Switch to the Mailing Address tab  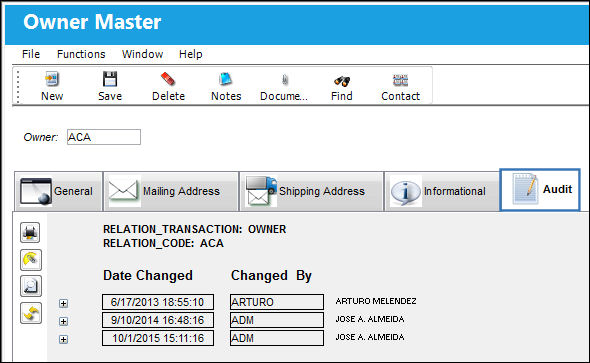pos(171,191)
